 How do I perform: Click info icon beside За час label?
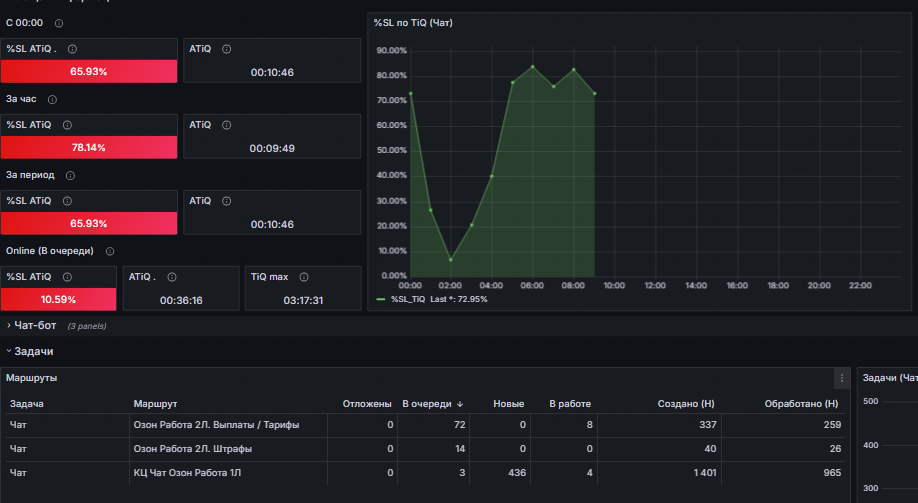(x=52, y=100)
